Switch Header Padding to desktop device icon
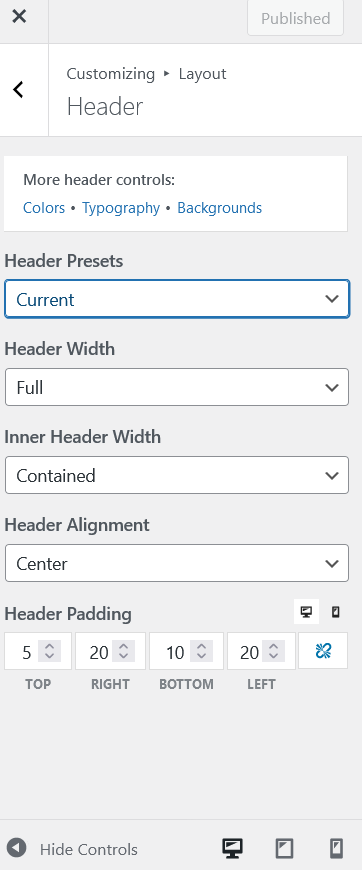This screenshot has width=362, height=870. click(x=306, y=612)
